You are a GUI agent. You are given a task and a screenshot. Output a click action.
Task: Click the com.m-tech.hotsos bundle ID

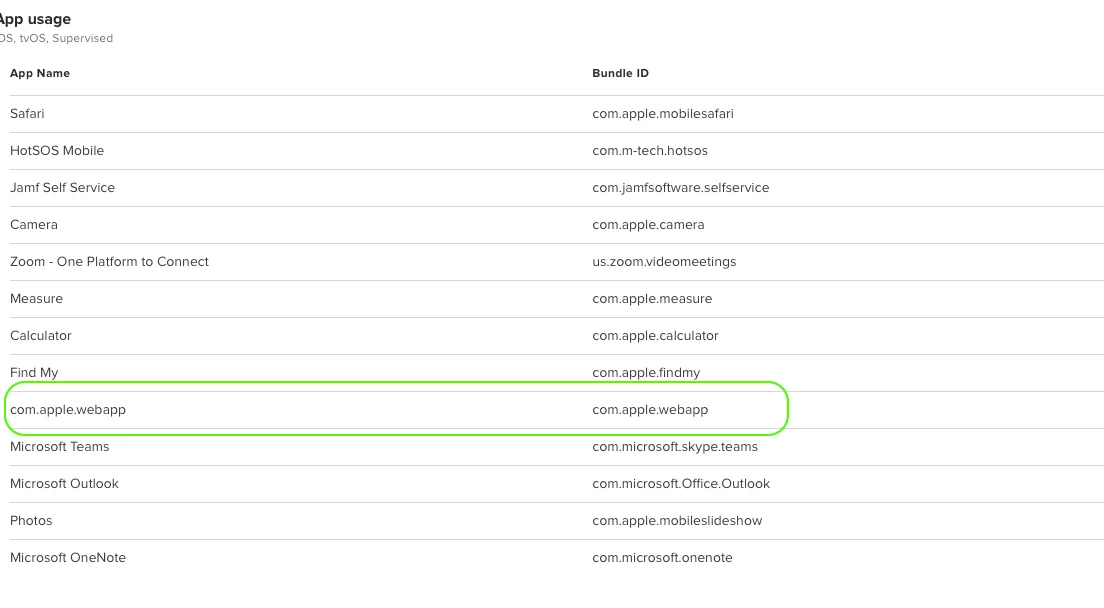click(x=650, y=151)
